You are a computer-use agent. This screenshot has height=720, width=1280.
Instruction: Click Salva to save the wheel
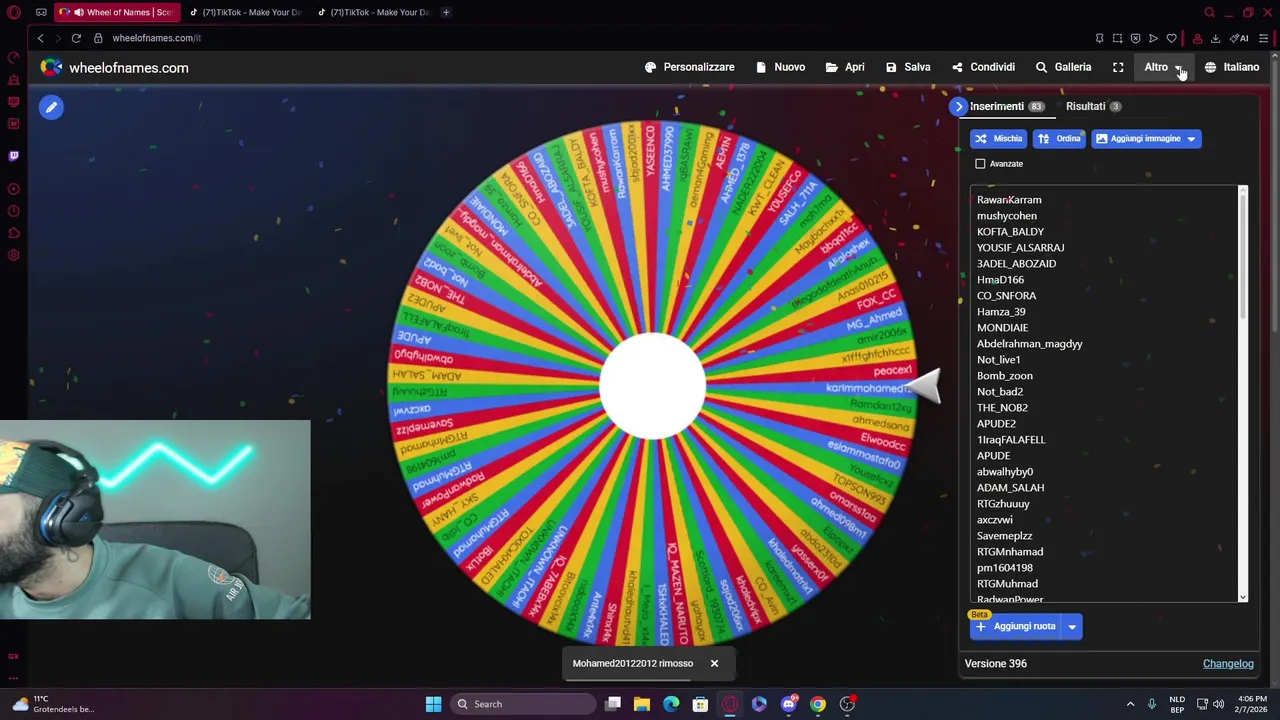tap(908, 67)
